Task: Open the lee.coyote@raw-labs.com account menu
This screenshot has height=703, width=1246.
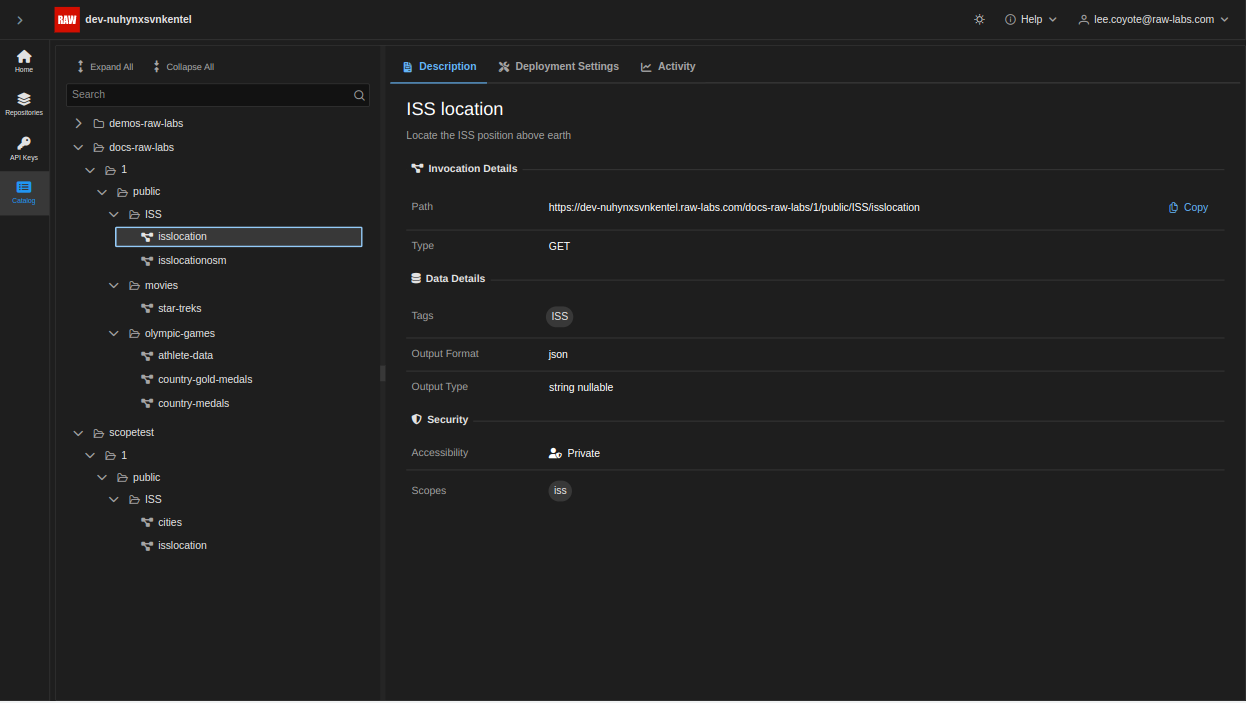Action: point(1153,19)
